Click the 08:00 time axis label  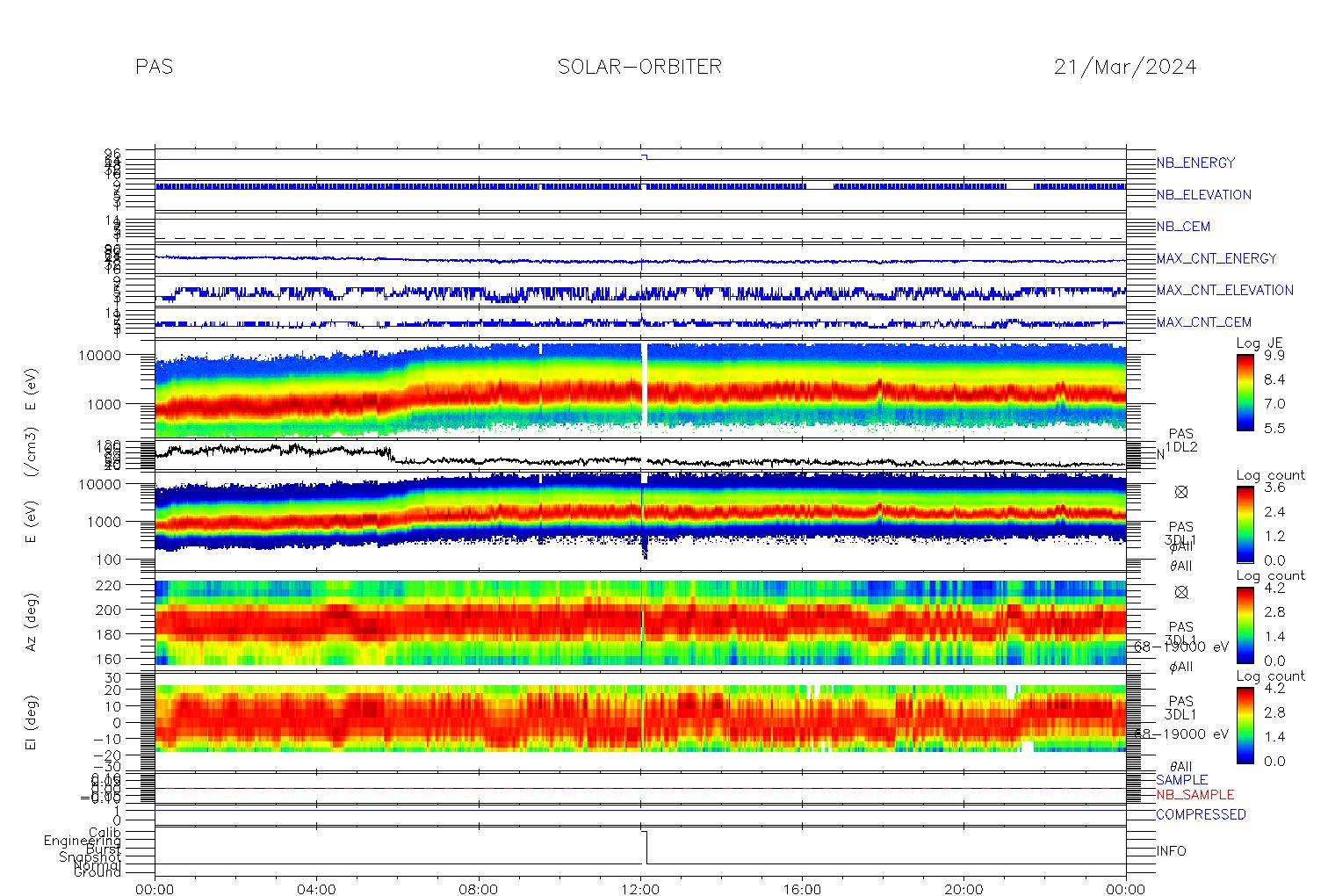(479, 889)
